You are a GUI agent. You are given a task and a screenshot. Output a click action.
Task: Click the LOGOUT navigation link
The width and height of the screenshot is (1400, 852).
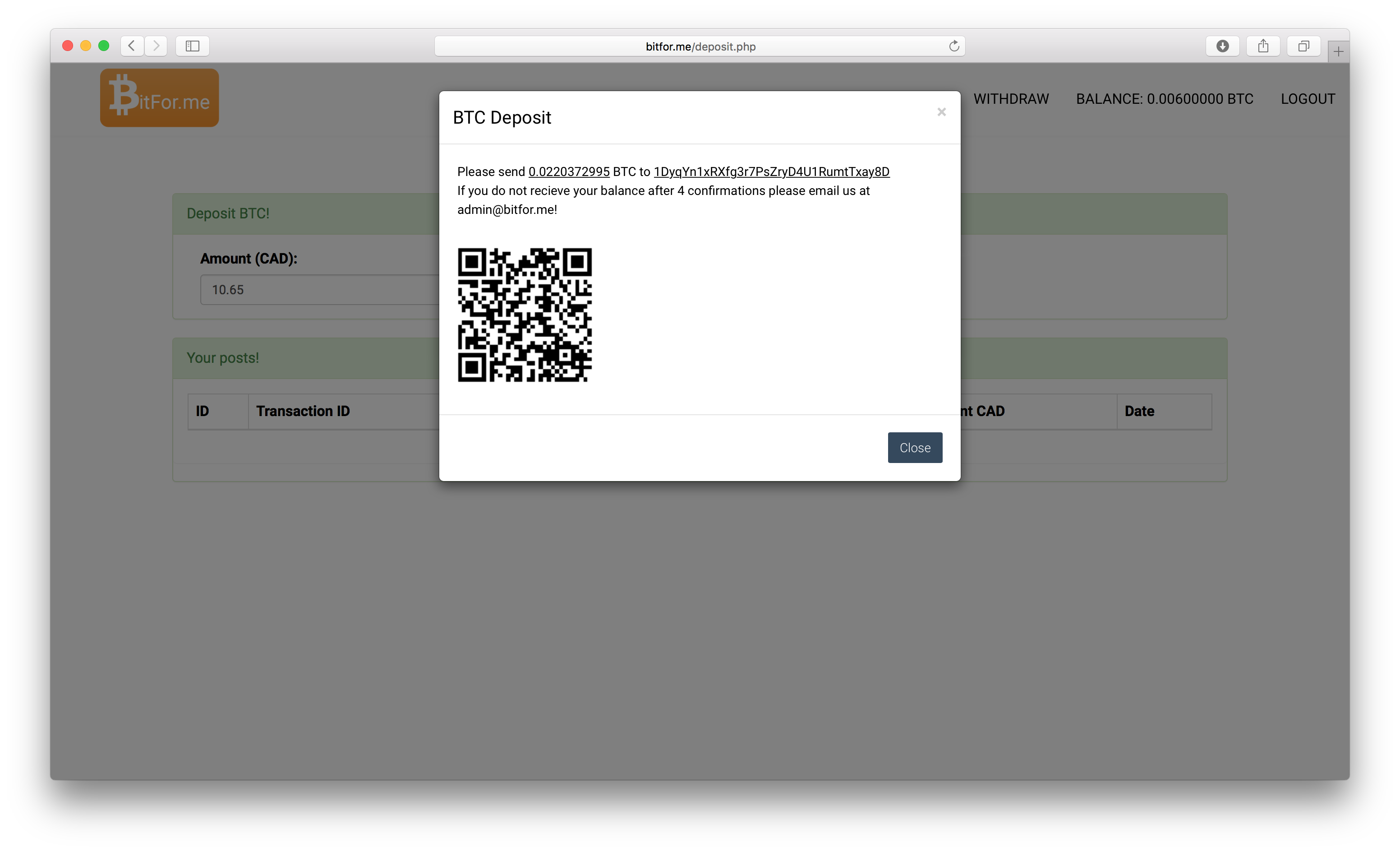[1308, 99]
